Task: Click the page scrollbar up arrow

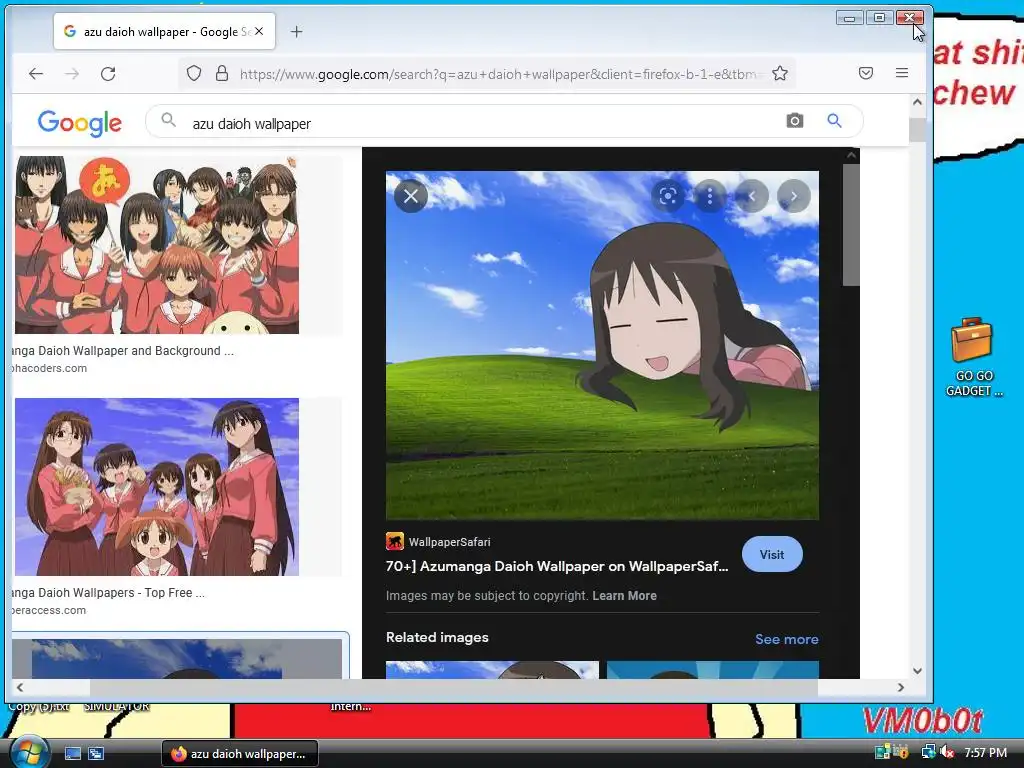Action: [x=917, y=102]
